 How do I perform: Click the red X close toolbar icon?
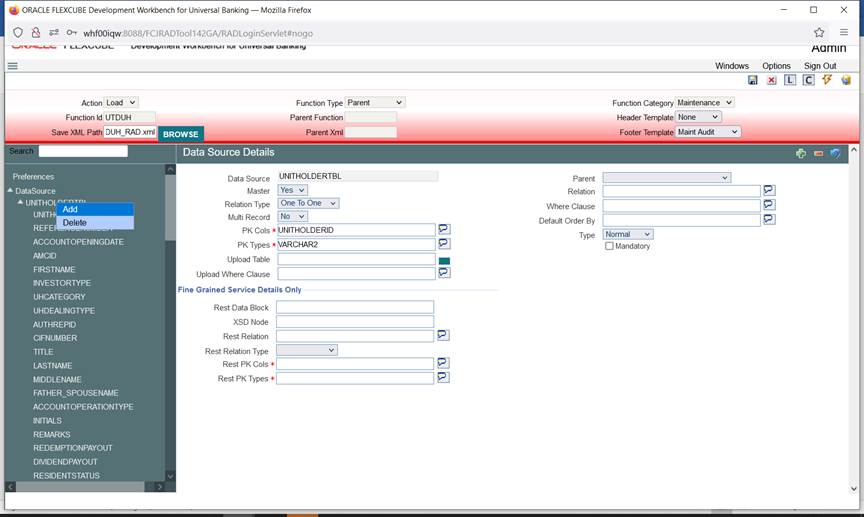pos(771,80)
